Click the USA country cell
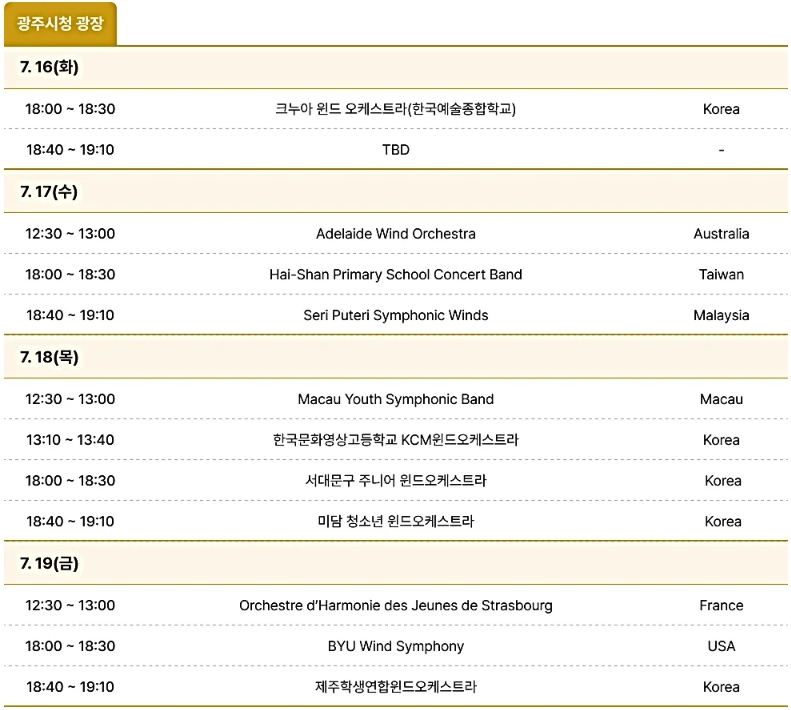 click(x=721, y=646)
